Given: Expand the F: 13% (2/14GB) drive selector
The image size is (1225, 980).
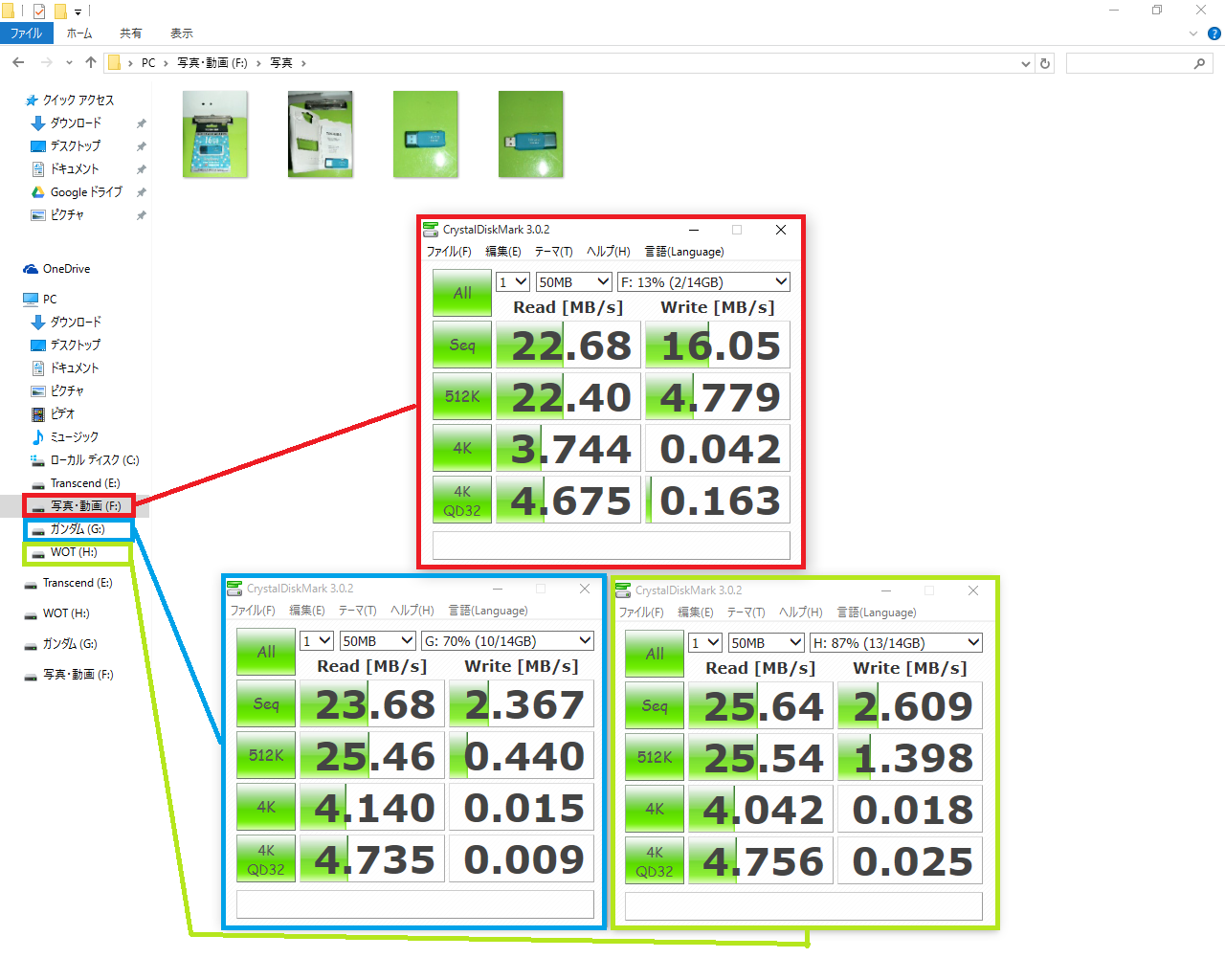Looking at the screenshot, I should [703, 281].
